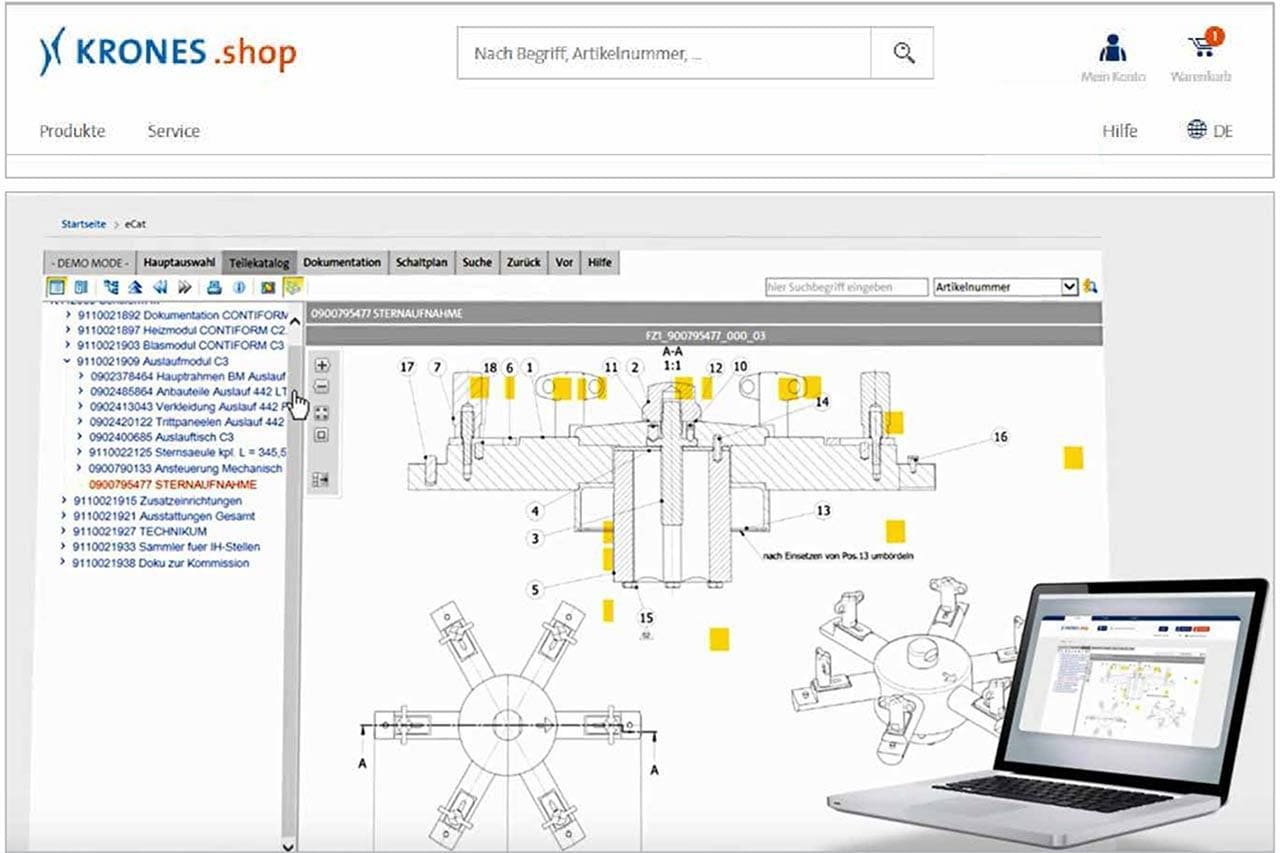1280x853 pixels.
Task: Click the picture icon in eCat toolbar
Action: tap(268, 287)
